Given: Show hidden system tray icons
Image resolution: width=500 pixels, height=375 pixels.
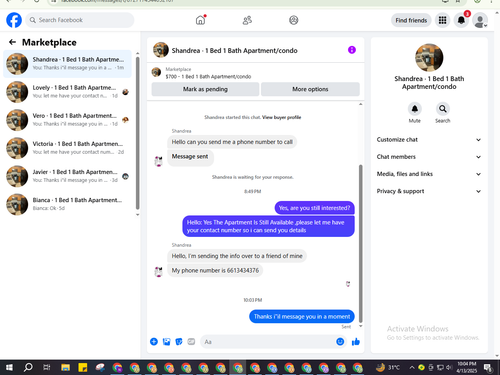Looking at the screenshot, I should [x=412, y=368].
